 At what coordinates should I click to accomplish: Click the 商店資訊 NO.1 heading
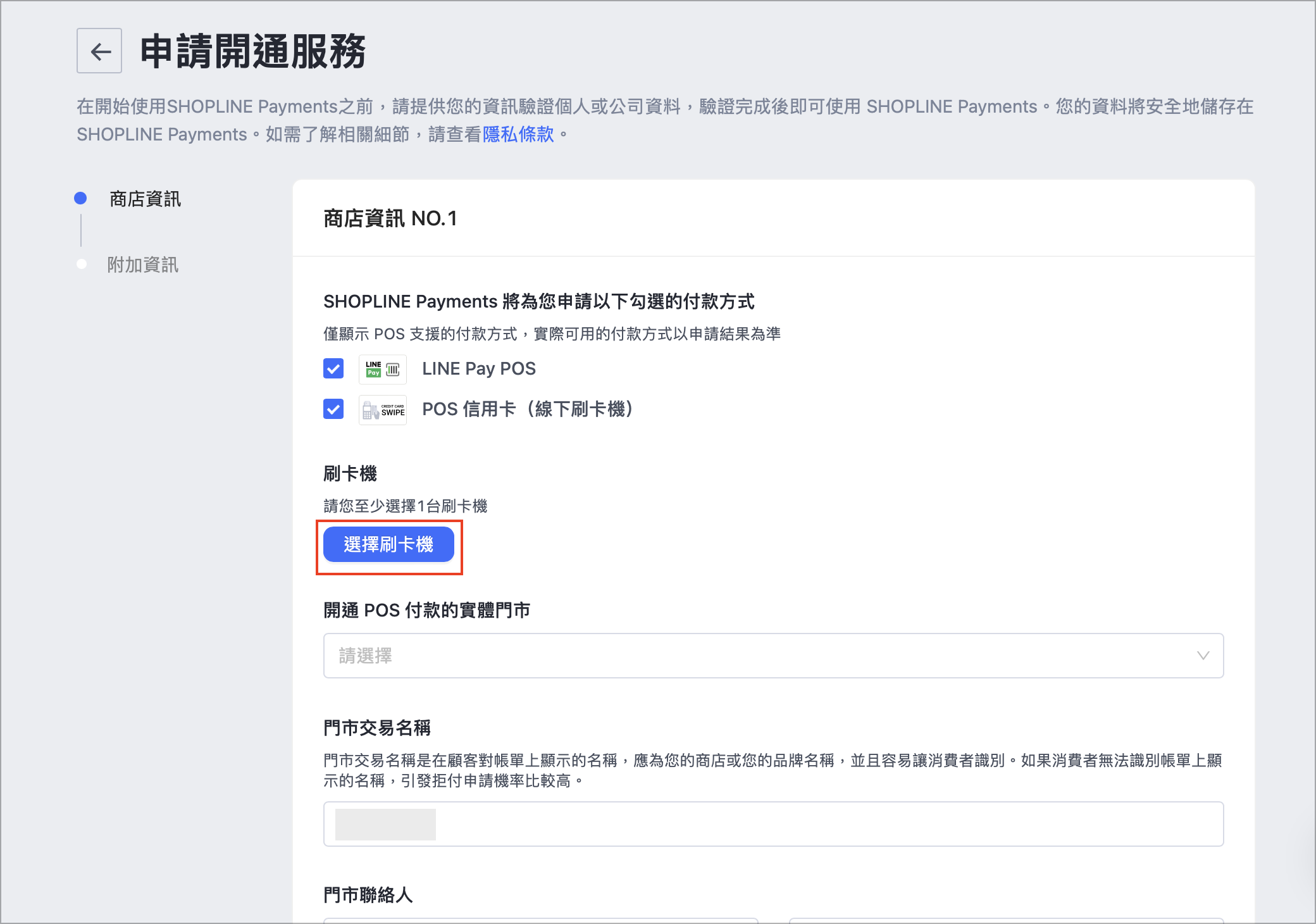(390, 218)
